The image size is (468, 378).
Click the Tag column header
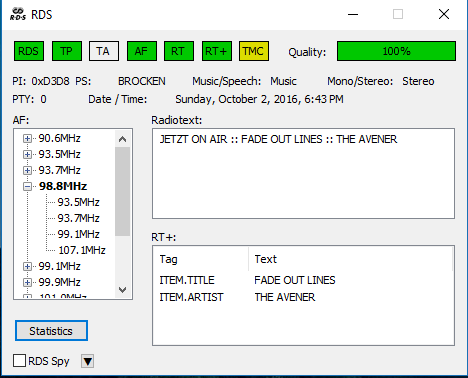[x=200, y=259]
